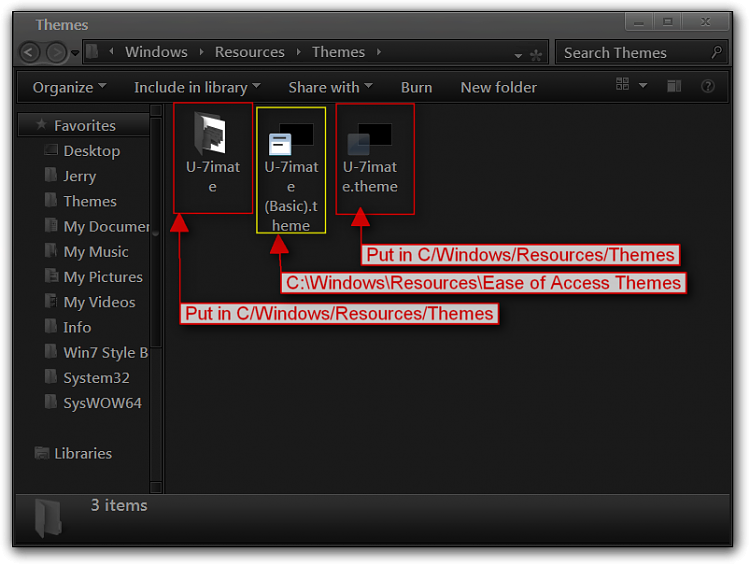This screenshot has width=750, height=565.
Task: Go back with the Back arrow button
Action: (30, 52)
